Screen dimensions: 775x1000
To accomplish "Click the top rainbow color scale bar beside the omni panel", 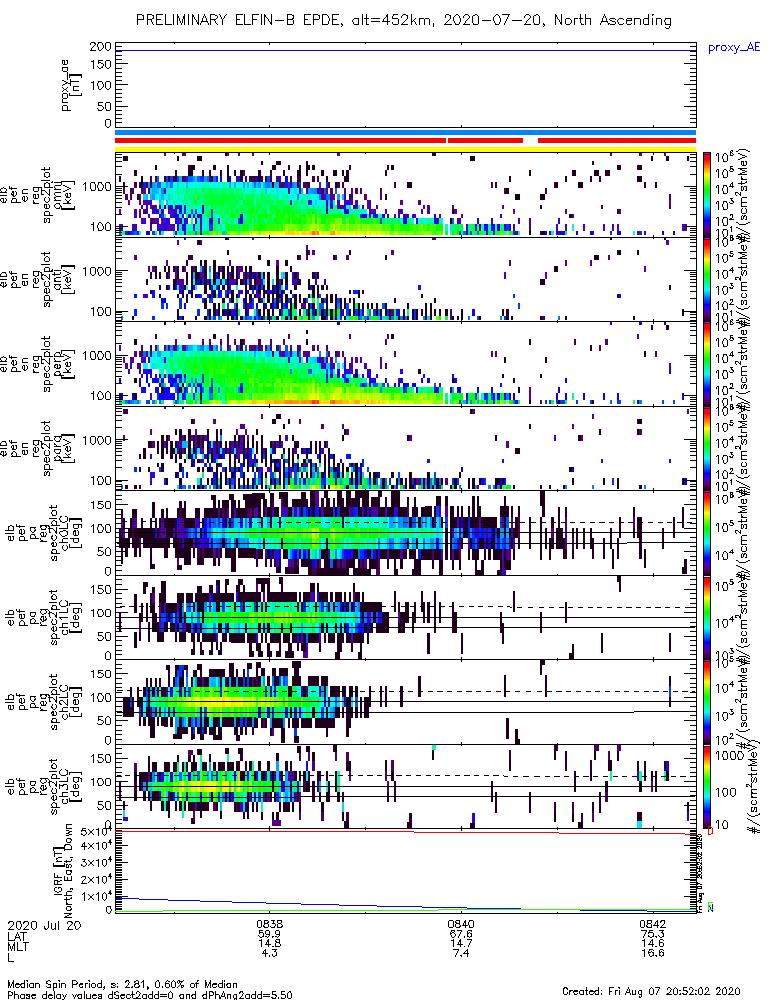I will point(706,195).
